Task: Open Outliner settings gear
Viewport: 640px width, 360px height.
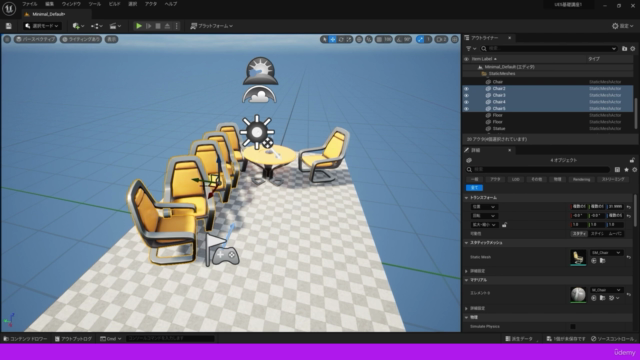Action: (633, 49)
